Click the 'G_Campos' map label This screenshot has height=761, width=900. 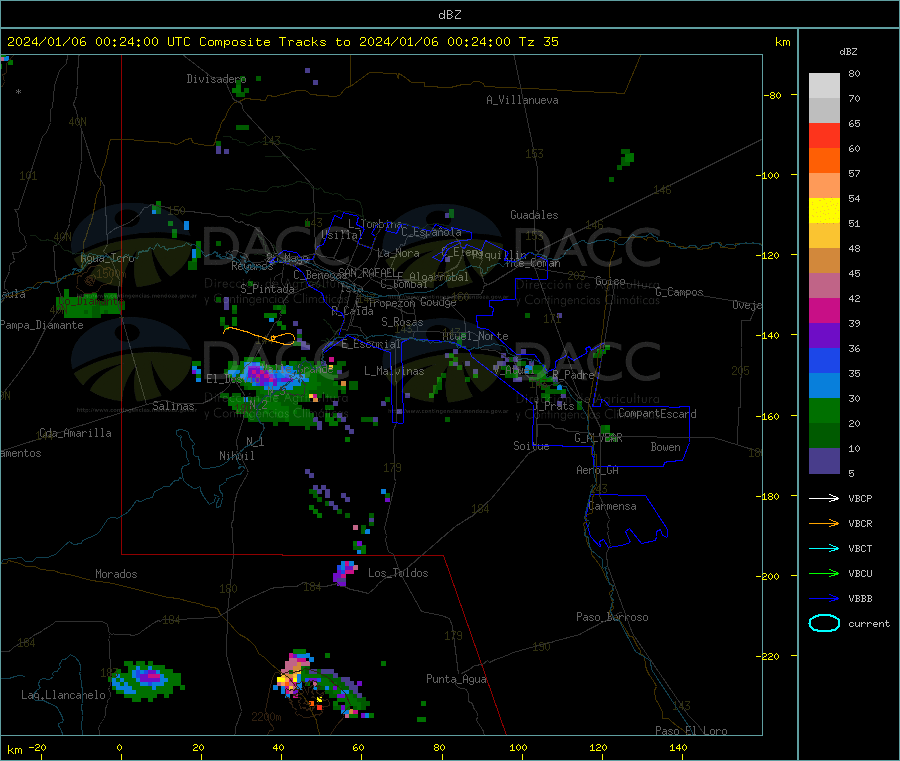tap(679, 292)
